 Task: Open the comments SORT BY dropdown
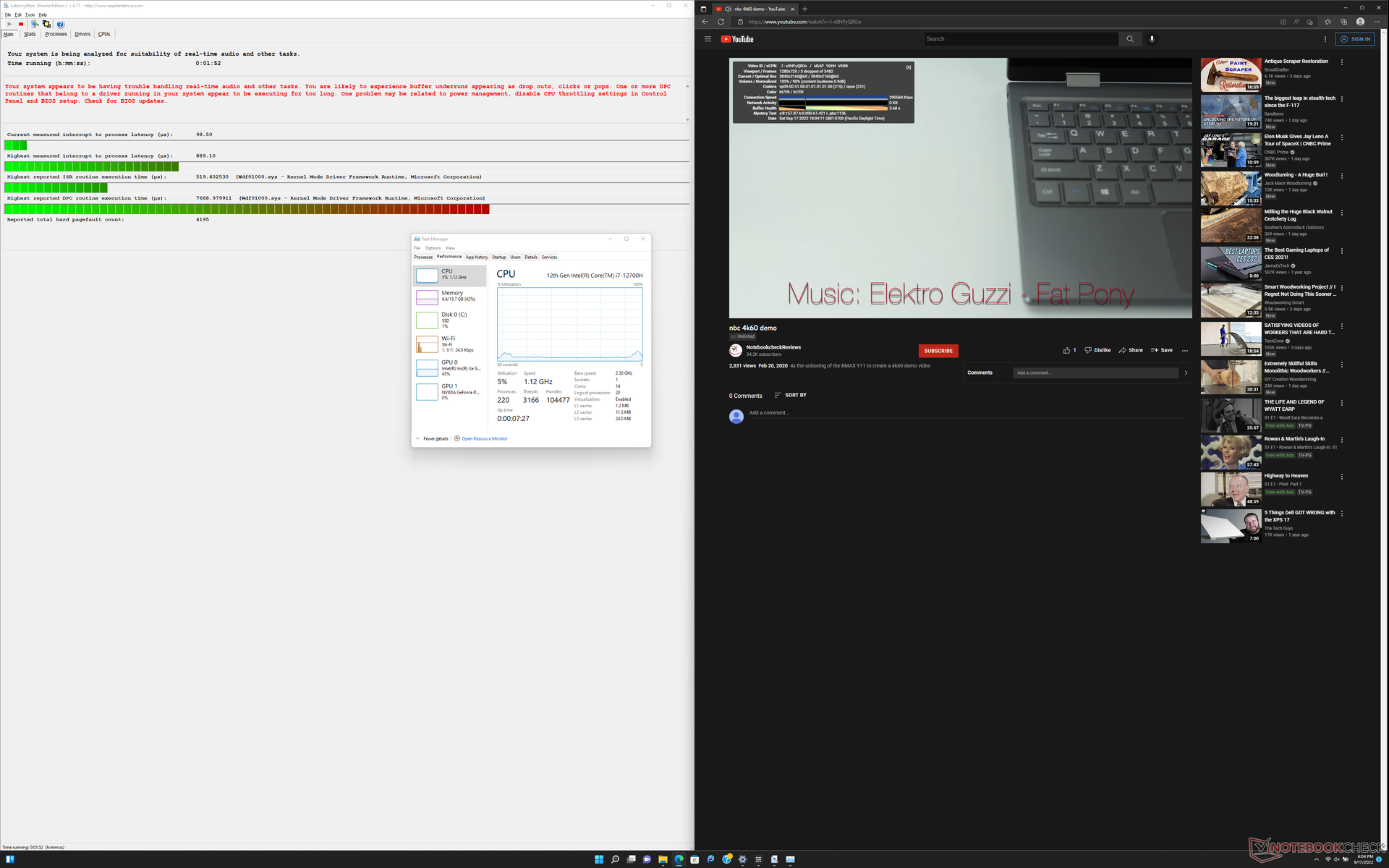pyautogui.click(x=790, y=395)
